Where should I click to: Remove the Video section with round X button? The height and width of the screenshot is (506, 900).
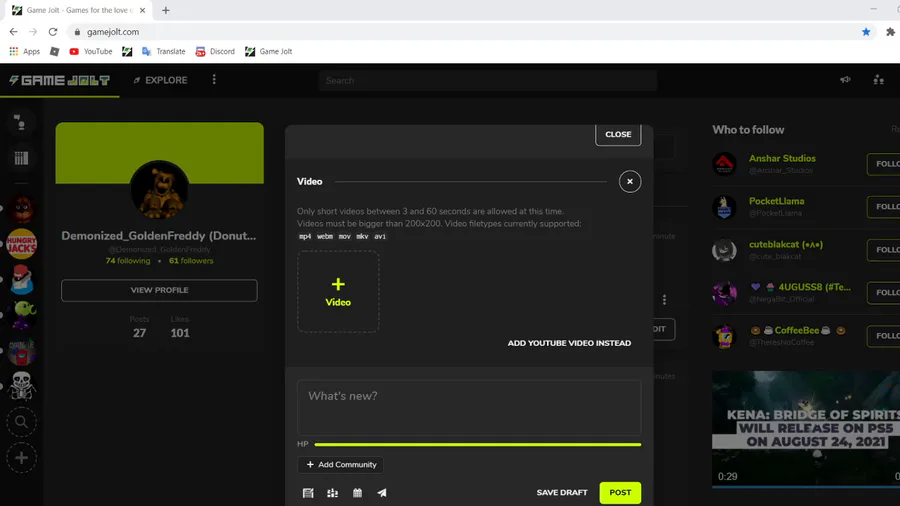click(x=630, y=181)
